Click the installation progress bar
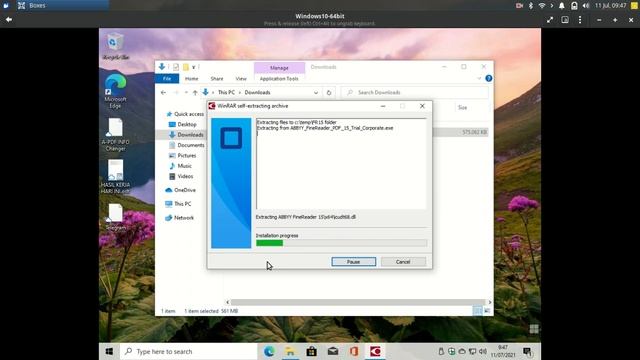Viewport: 640px width, 360px height. pos(341,243)
